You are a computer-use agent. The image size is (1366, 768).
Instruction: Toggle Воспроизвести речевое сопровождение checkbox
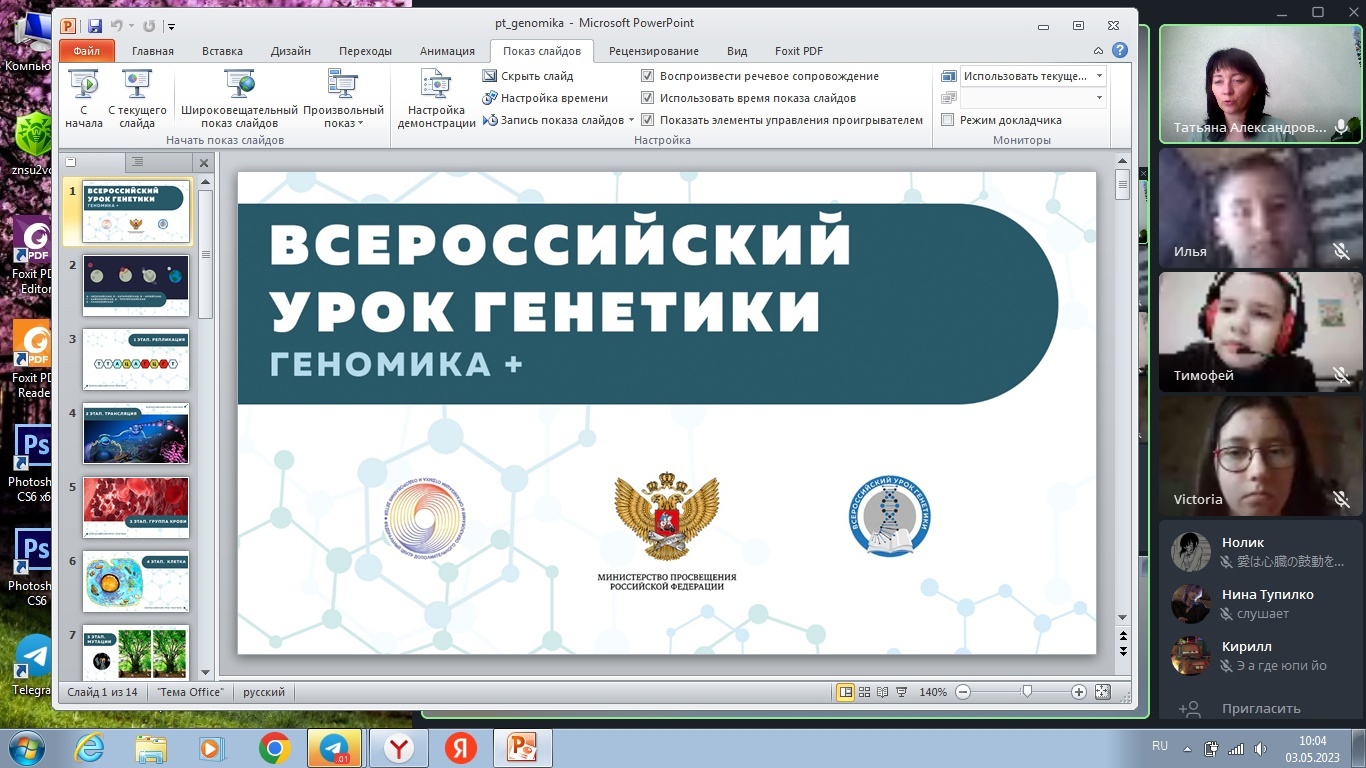pyautogui.click(x=647, y=76)
